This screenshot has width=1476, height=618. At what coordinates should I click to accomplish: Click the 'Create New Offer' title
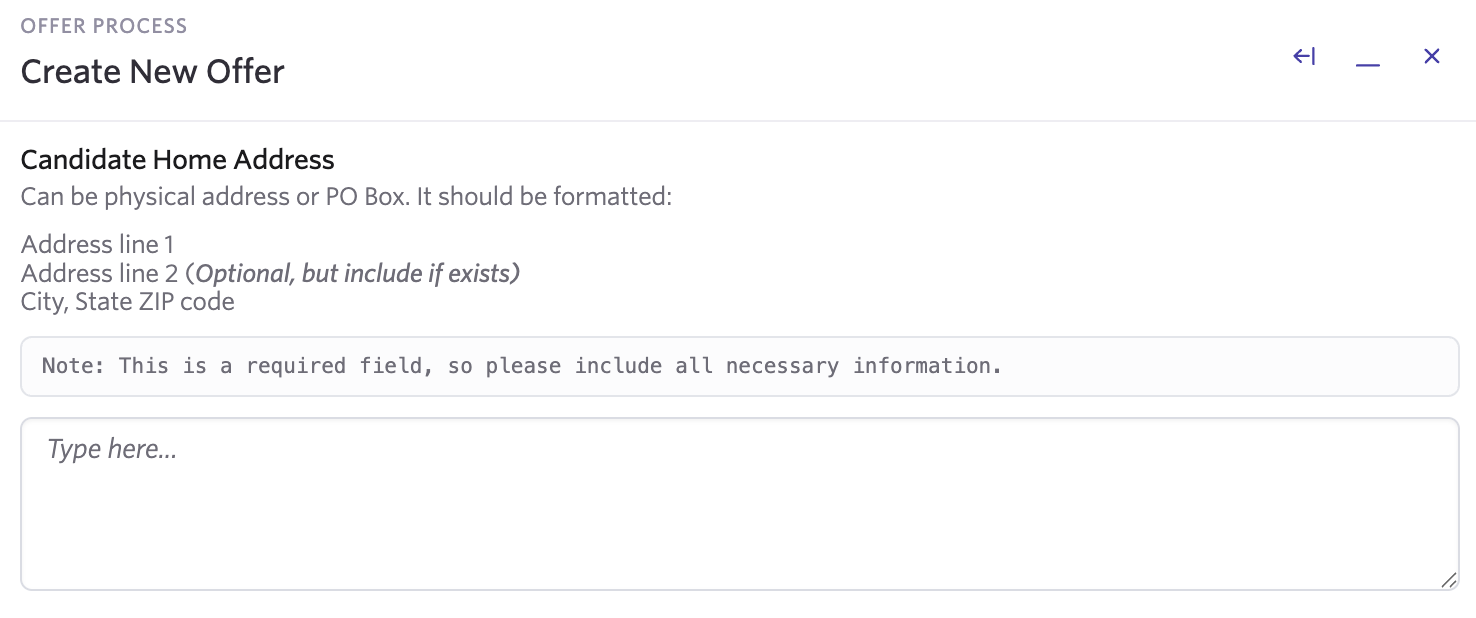click(152, 72)
